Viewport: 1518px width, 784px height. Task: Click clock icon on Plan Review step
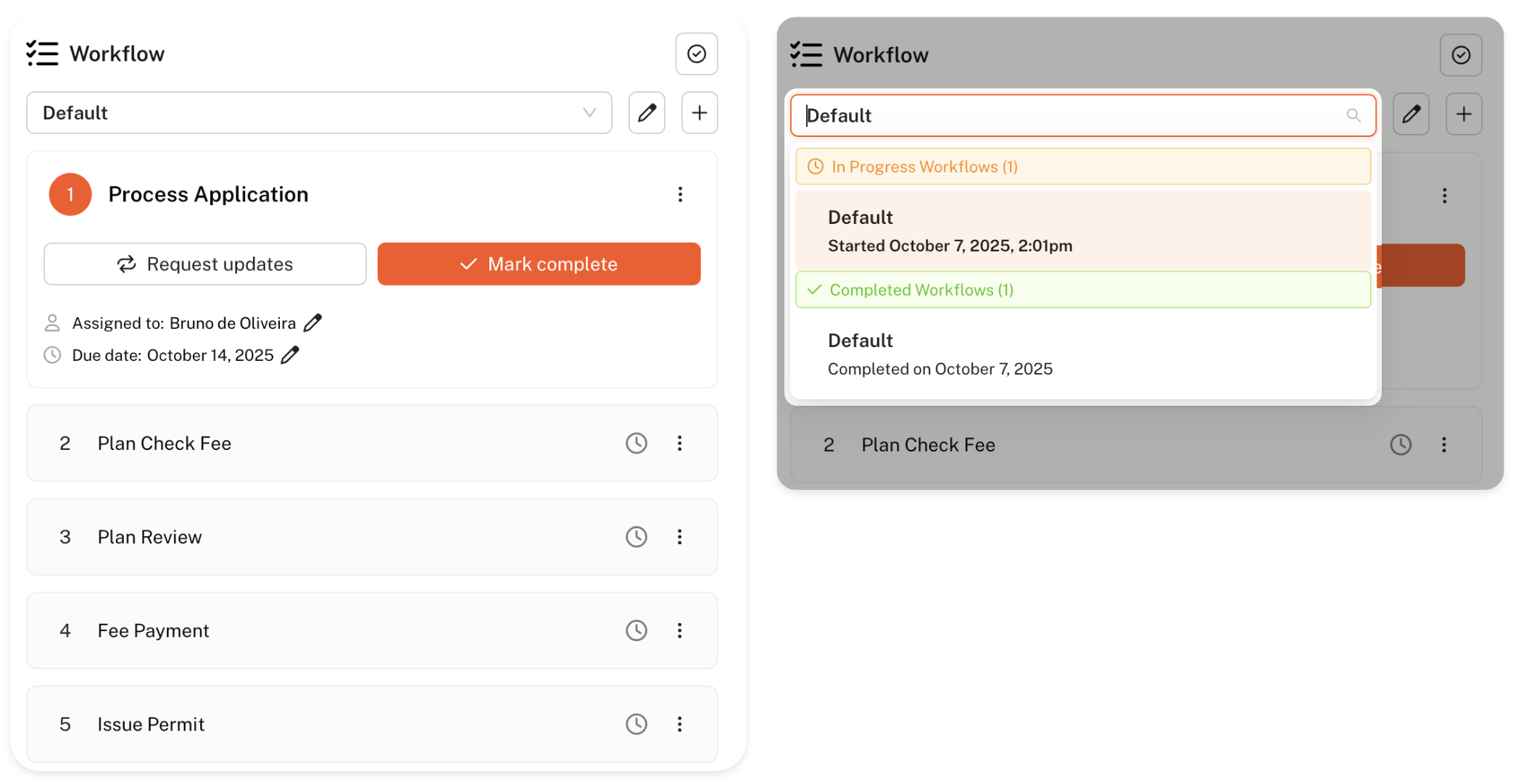(636, 537)
